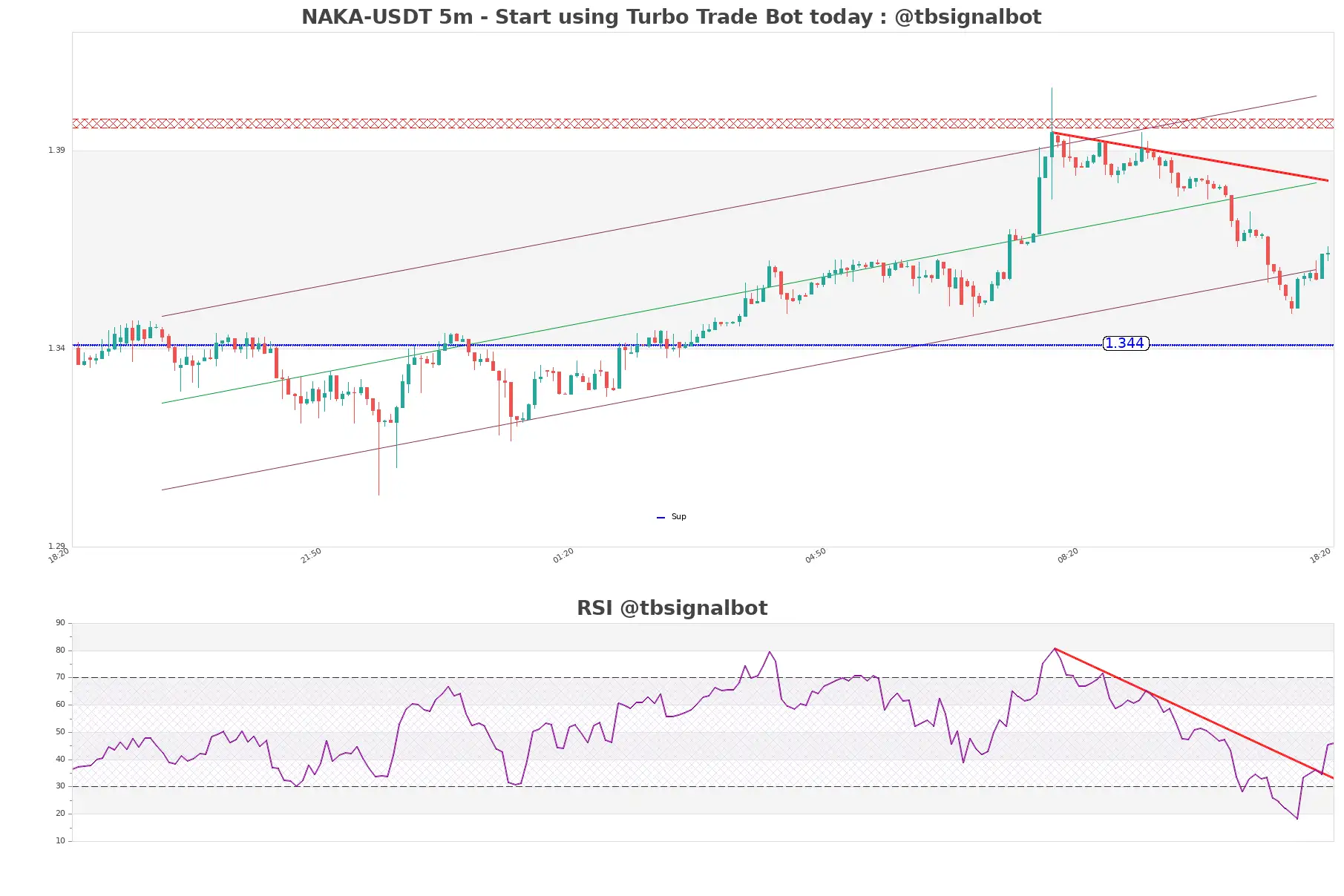Click the RSI 40 axis label
The height and width of the screenshot is (896, 1344).
pyautogui.click(x=60, y=760)
